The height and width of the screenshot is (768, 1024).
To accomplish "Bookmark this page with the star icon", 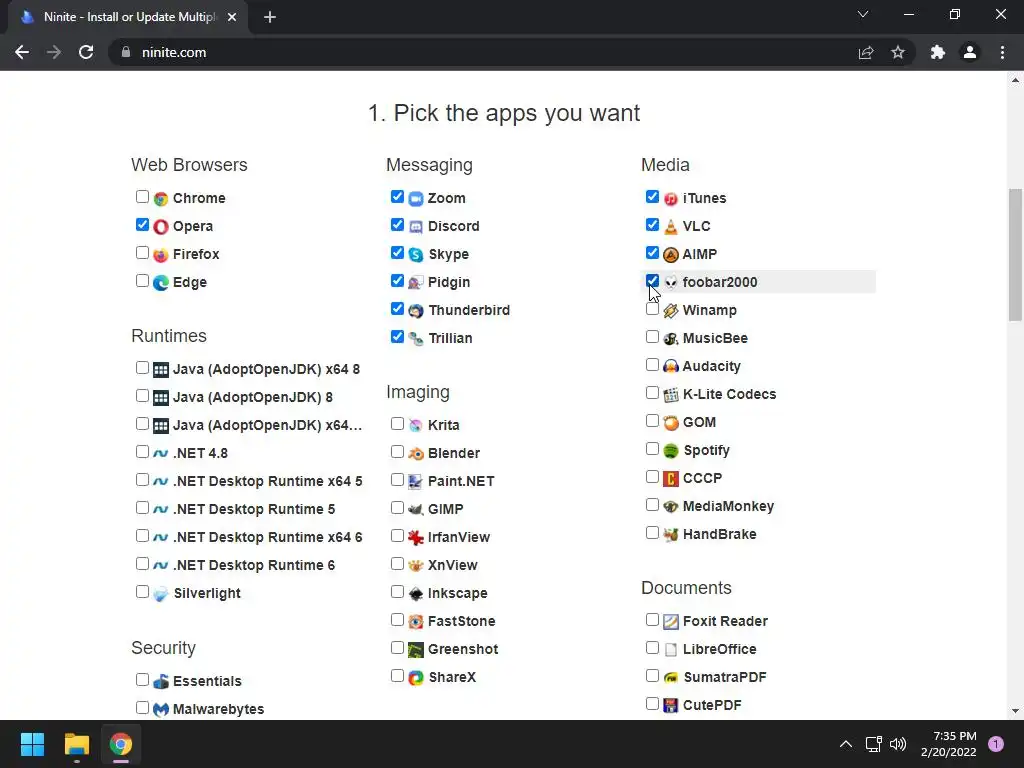I will click(x=898, y=52).
